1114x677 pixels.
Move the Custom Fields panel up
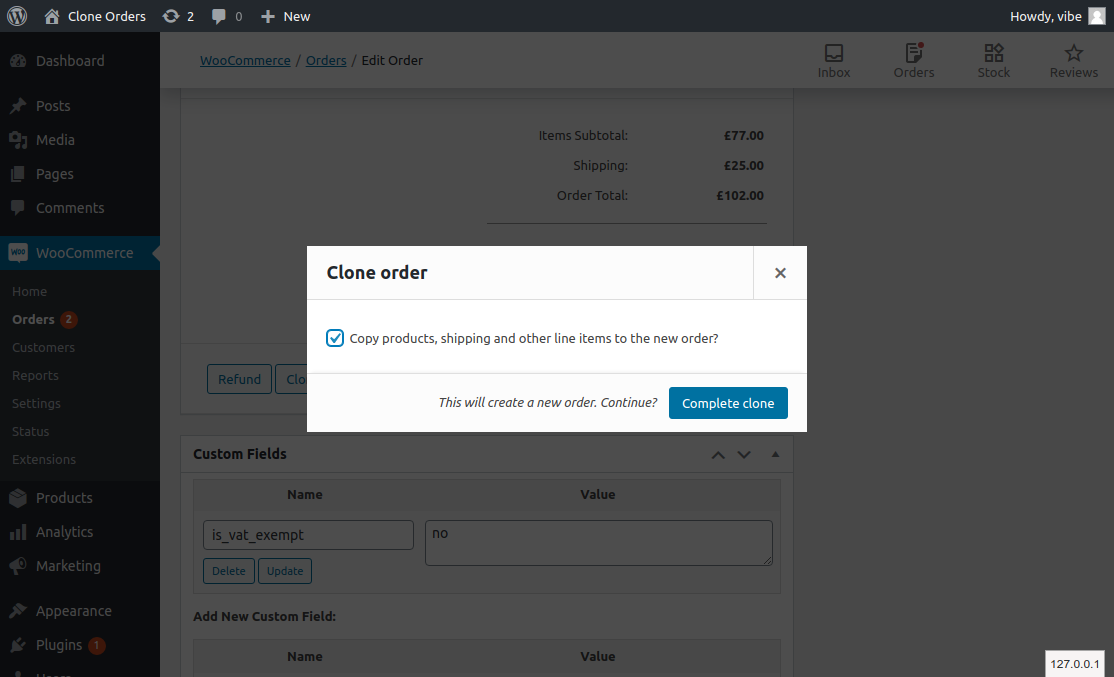[x=718, y=454]
